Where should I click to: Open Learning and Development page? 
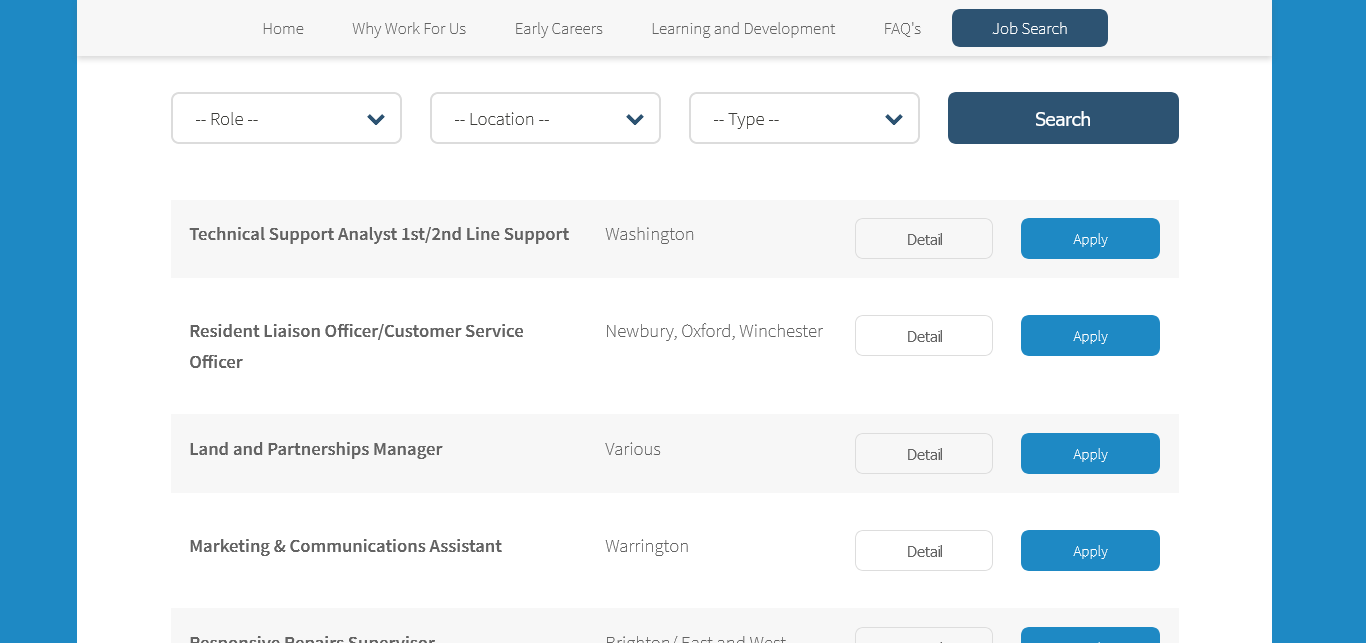pyautogui.click(x=743, y=29)
